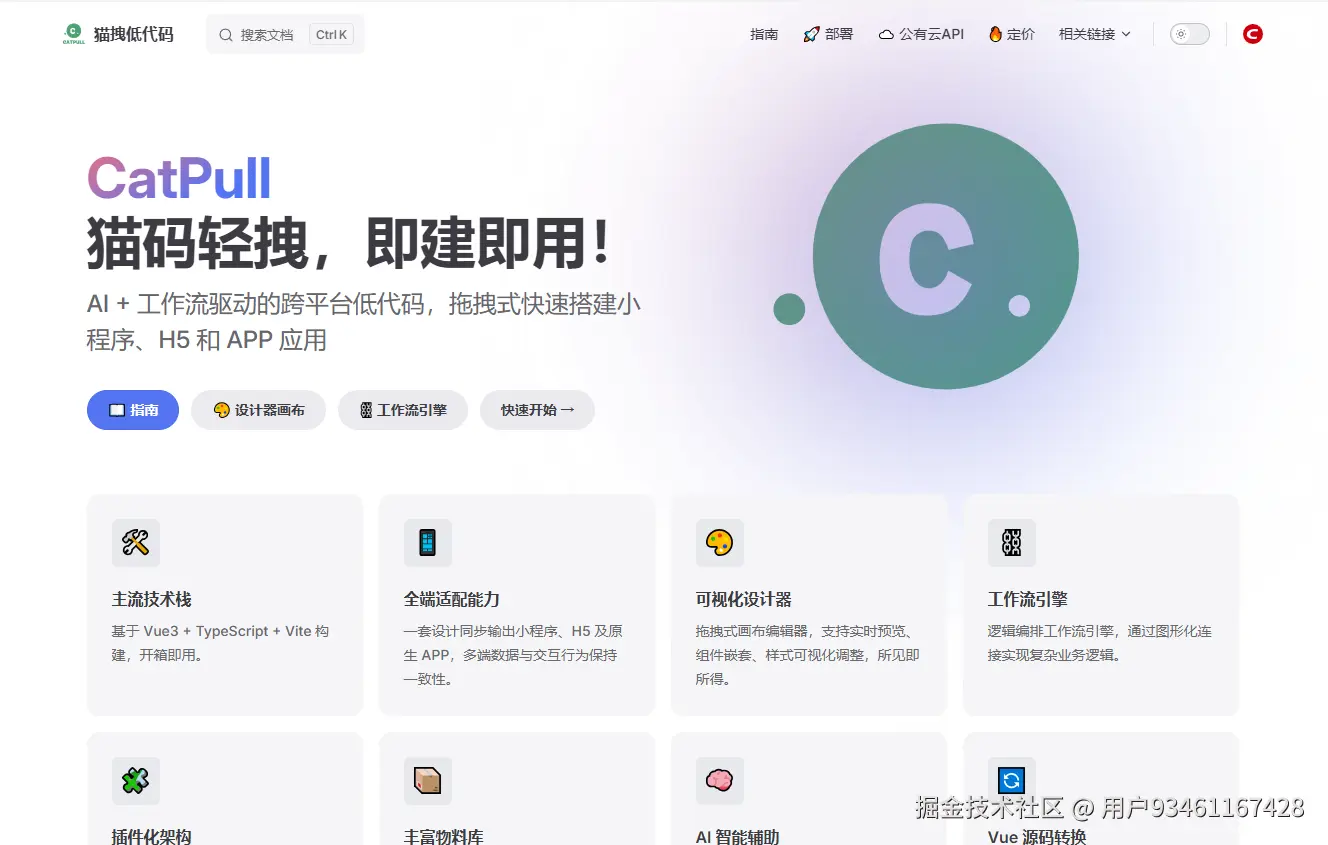Click the AI 智能辅助 card title

(x=738, y=836)
